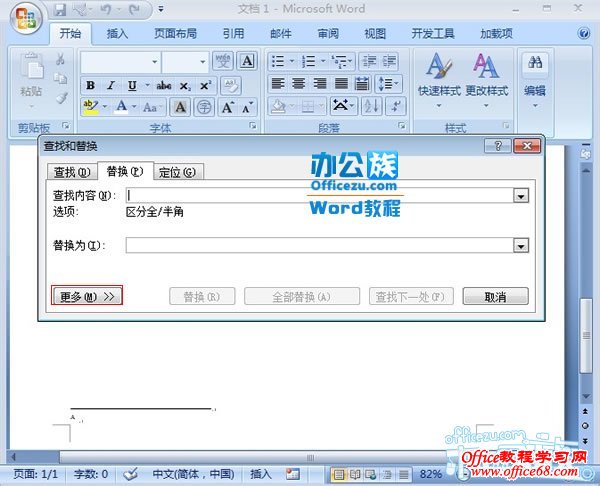Image resolution: width=600 pixels, height=486 pixels.
Task: Align text left
Action: (x=278, y=83)
